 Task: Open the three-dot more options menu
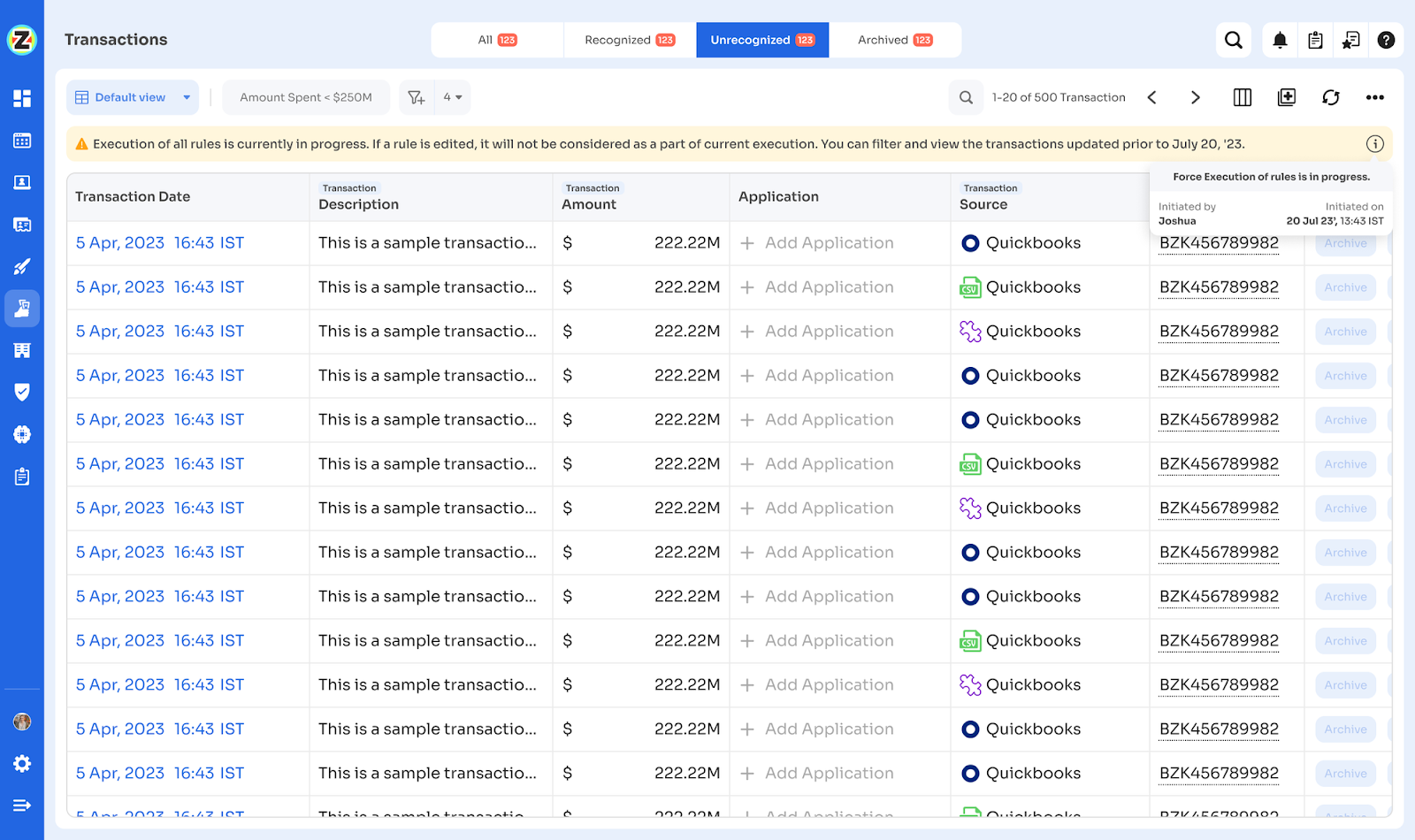coord(1374,97)
